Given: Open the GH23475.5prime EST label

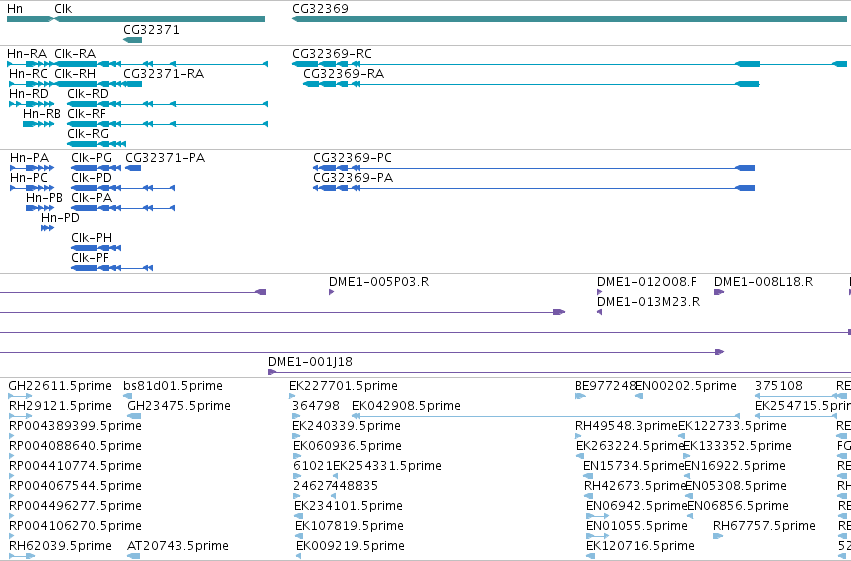Looking at the screenshot, I should 179,406.
